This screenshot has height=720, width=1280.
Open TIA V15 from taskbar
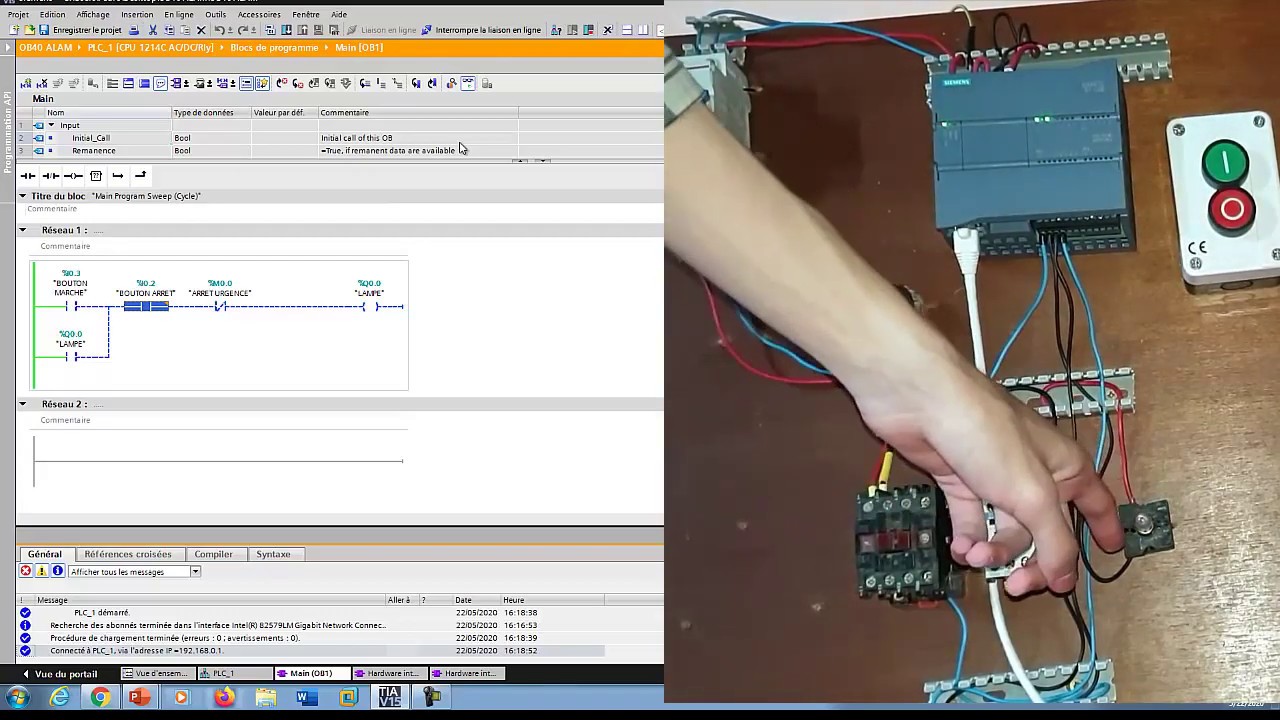point(389,697)
